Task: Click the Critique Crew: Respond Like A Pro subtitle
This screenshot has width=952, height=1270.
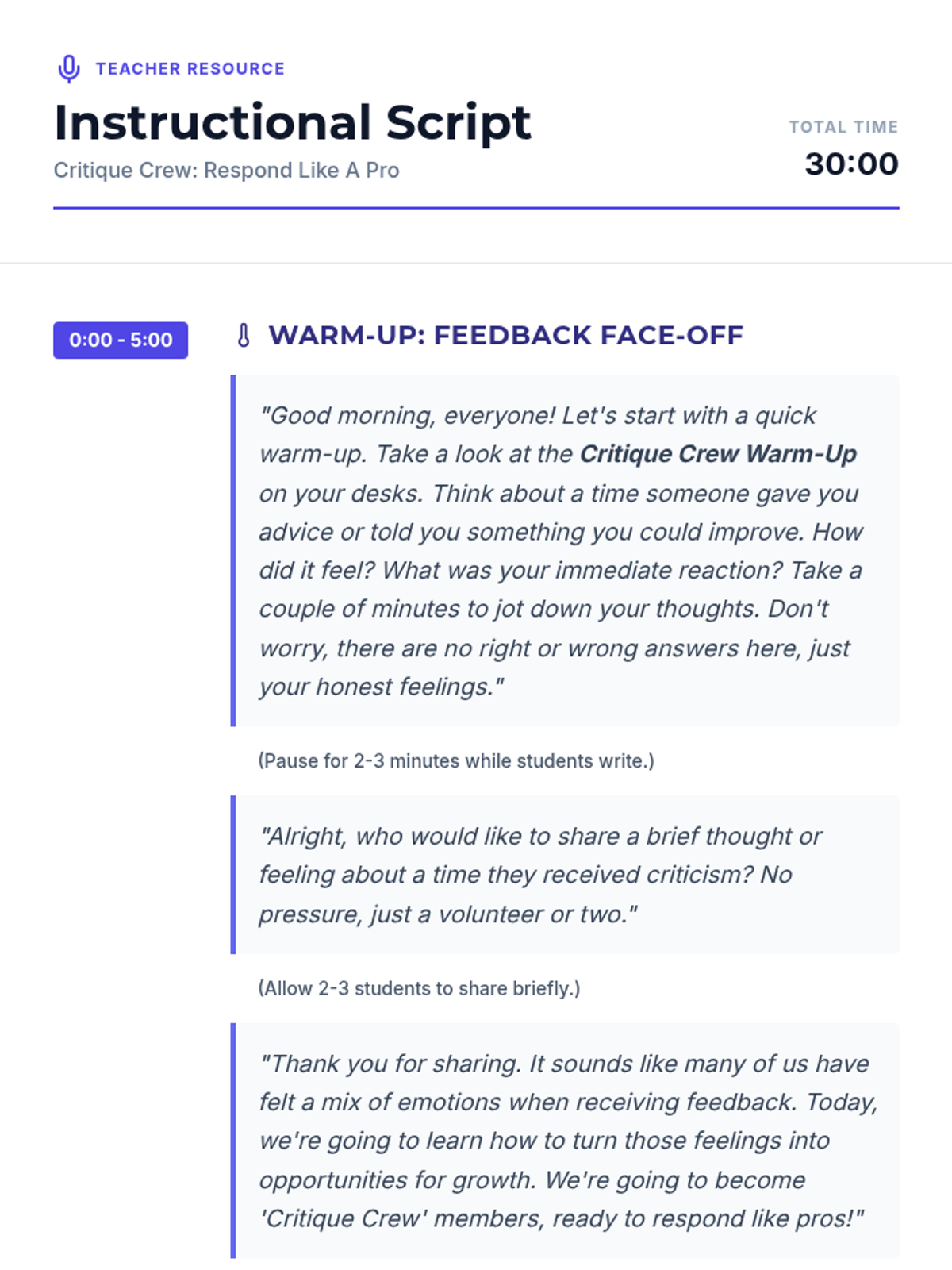Action: [x=226, y=171]
